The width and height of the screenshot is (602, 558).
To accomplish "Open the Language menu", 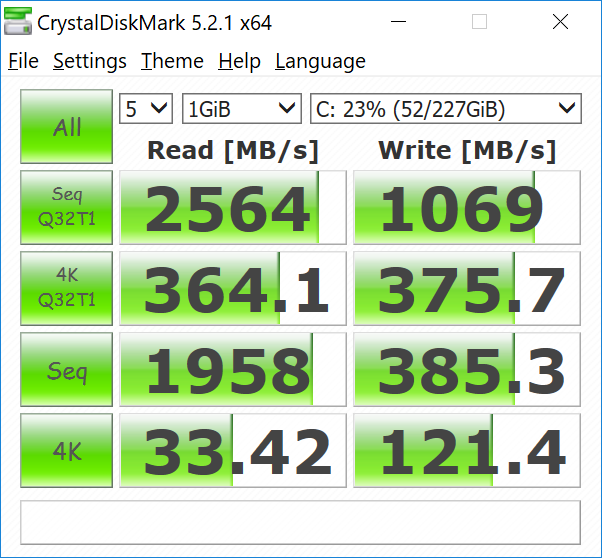I will click(x=320, y=61).
